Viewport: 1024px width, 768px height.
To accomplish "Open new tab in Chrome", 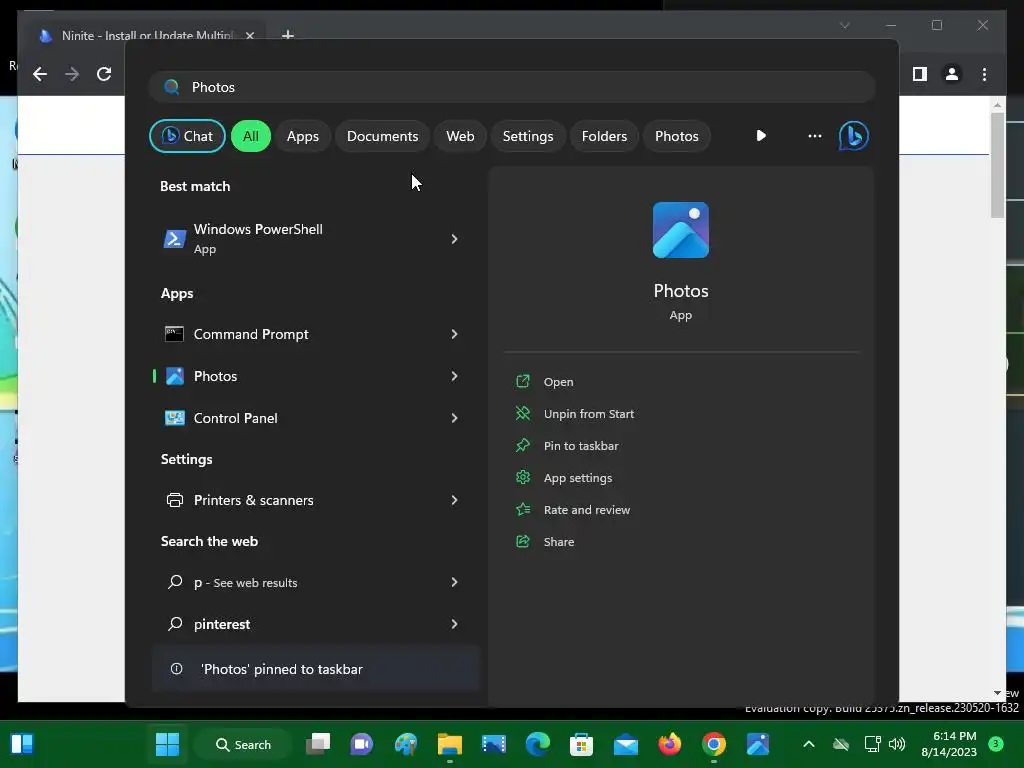I will pyautogui.click(x=287, y=35).
